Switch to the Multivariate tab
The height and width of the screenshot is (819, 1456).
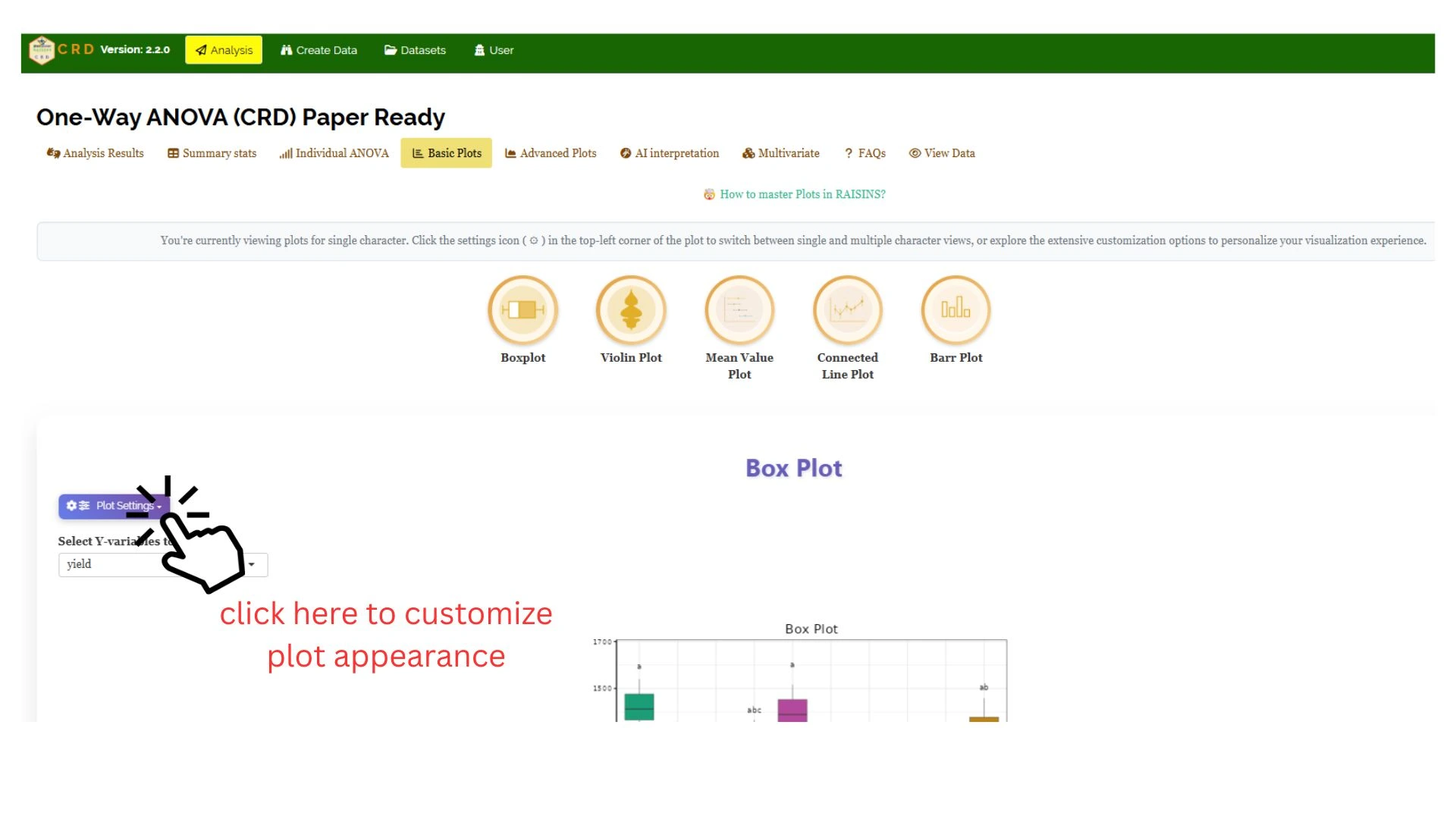[781, 153]
